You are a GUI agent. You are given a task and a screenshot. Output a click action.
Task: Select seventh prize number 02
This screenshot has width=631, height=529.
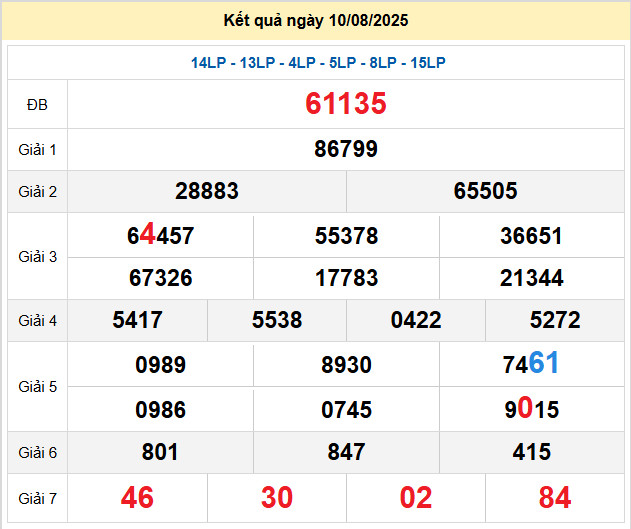(x=416, y=498)
